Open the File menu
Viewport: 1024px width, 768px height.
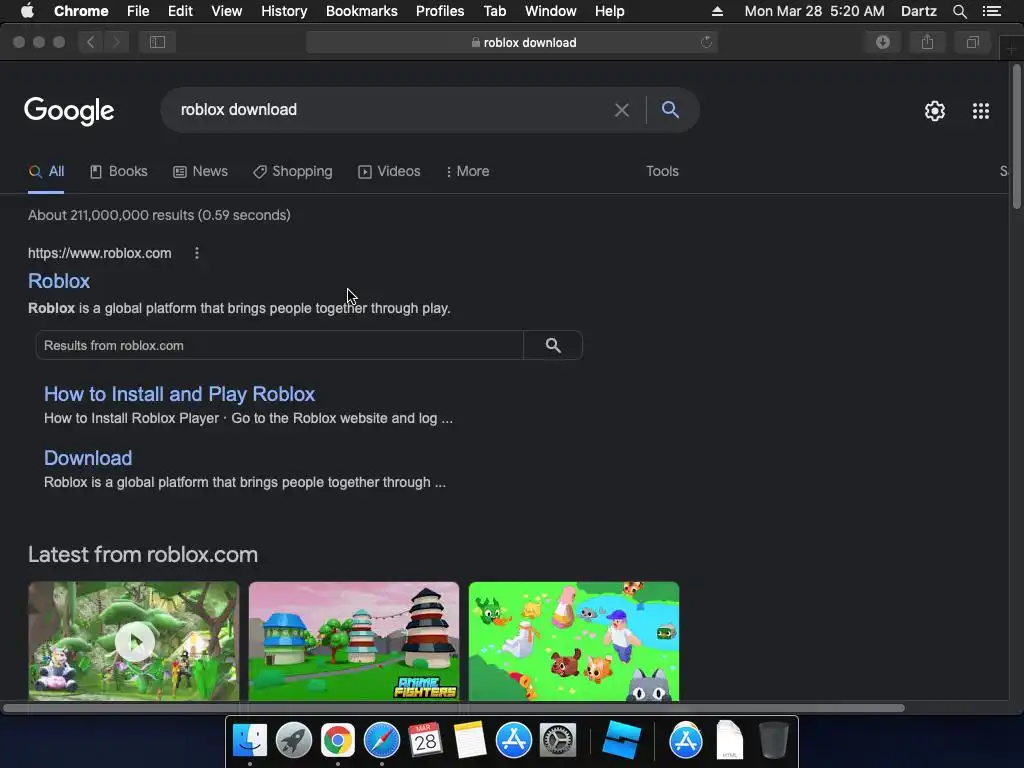pos(138,11)
